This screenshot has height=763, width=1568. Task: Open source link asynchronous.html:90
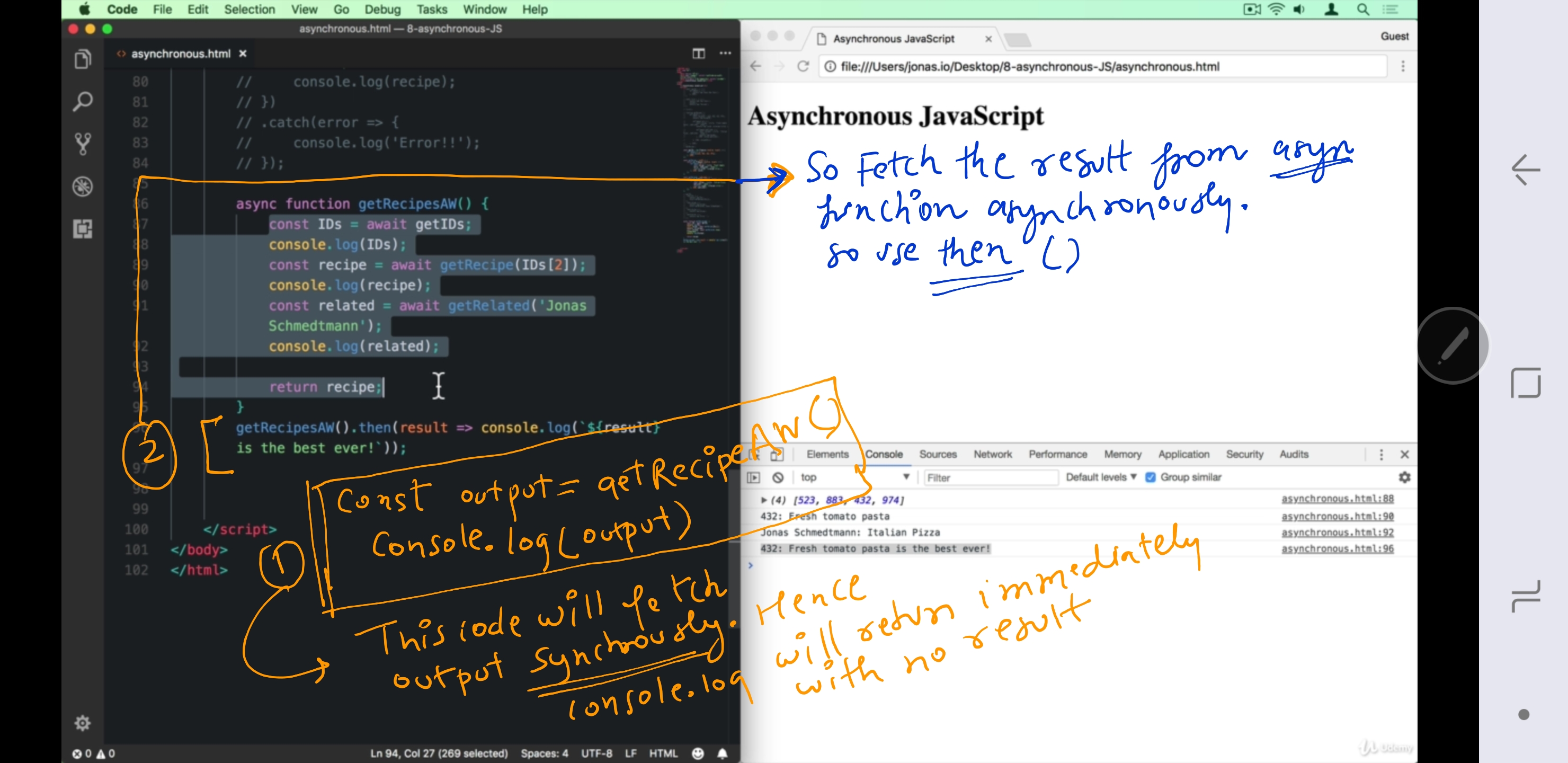(1337, 517)
